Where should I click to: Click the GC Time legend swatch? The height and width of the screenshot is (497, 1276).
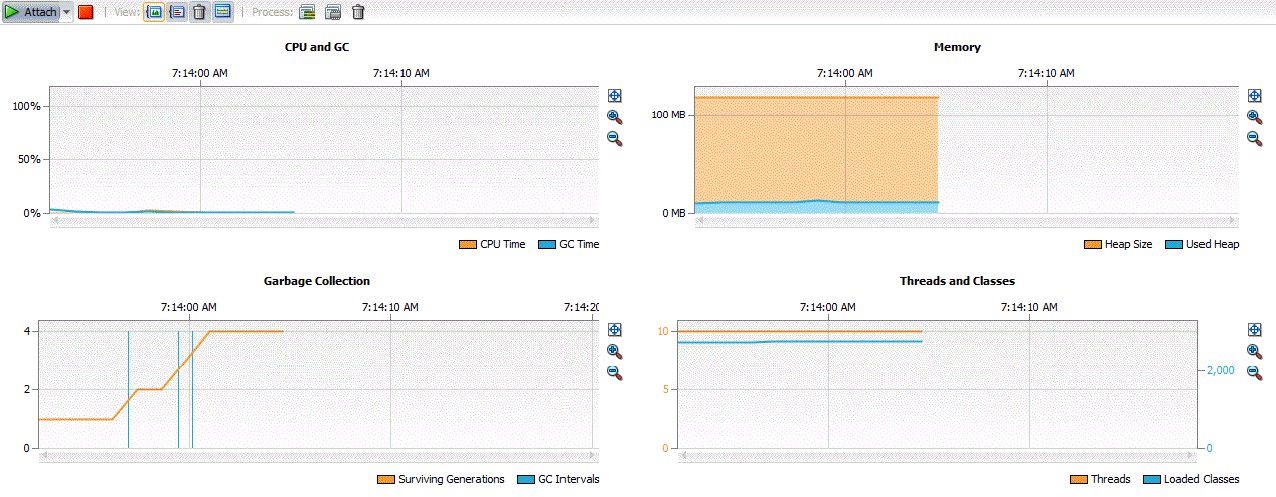(546, 244)
